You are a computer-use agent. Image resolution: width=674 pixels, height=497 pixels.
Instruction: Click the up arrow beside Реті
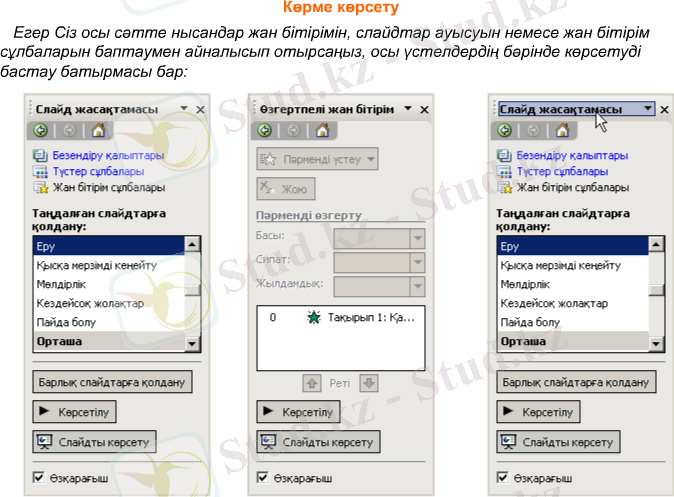point(312,383)
